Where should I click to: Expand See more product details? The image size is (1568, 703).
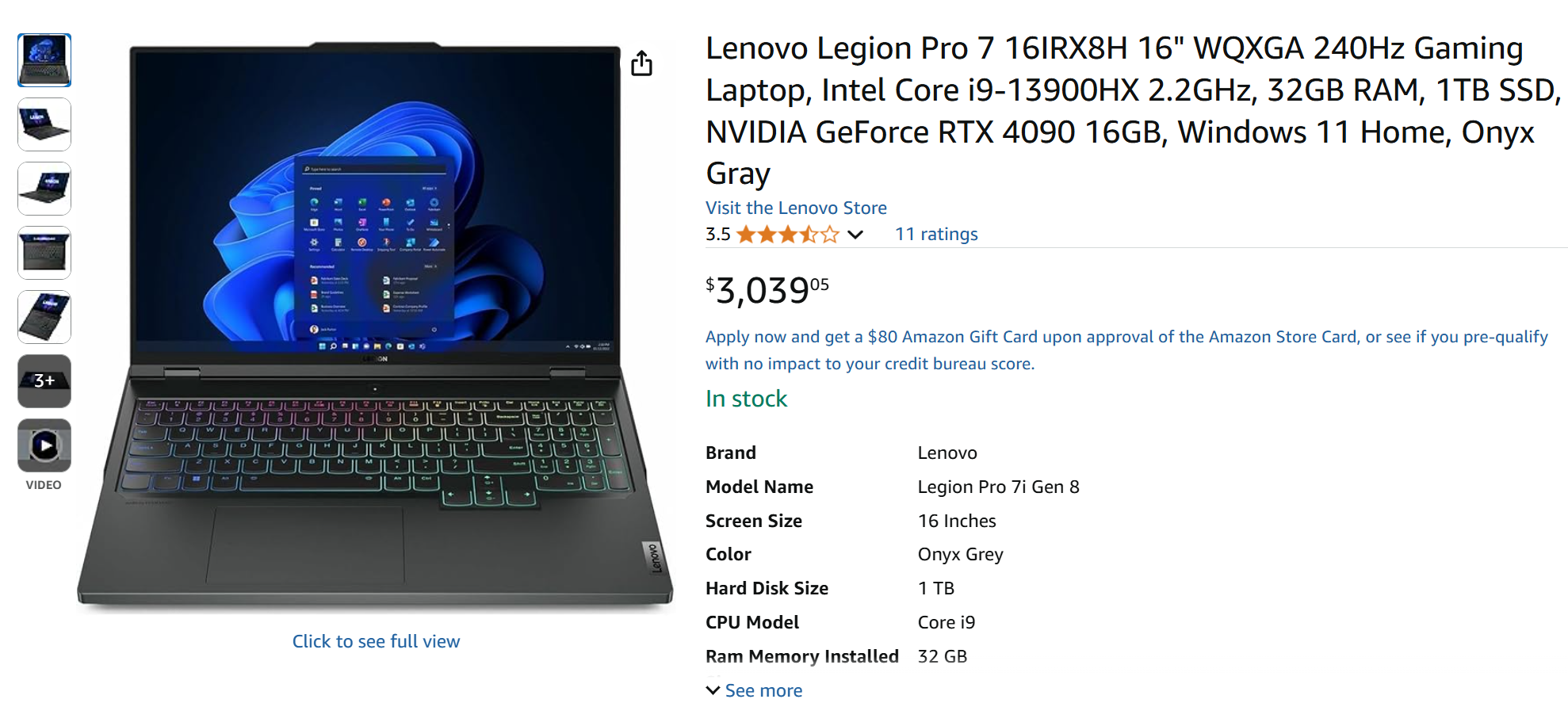[754, 690]
